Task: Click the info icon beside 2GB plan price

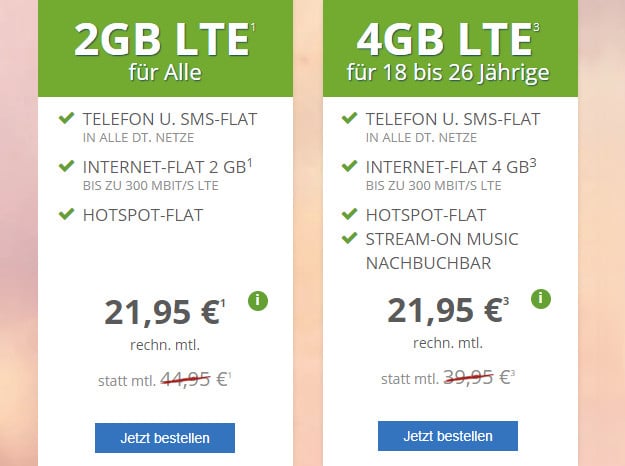Action: click(258, 301)
